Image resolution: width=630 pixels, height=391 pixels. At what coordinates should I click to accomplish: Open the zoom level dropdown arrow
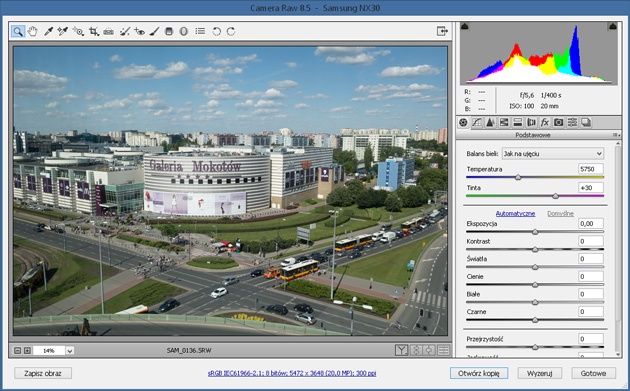pos(70,351)
